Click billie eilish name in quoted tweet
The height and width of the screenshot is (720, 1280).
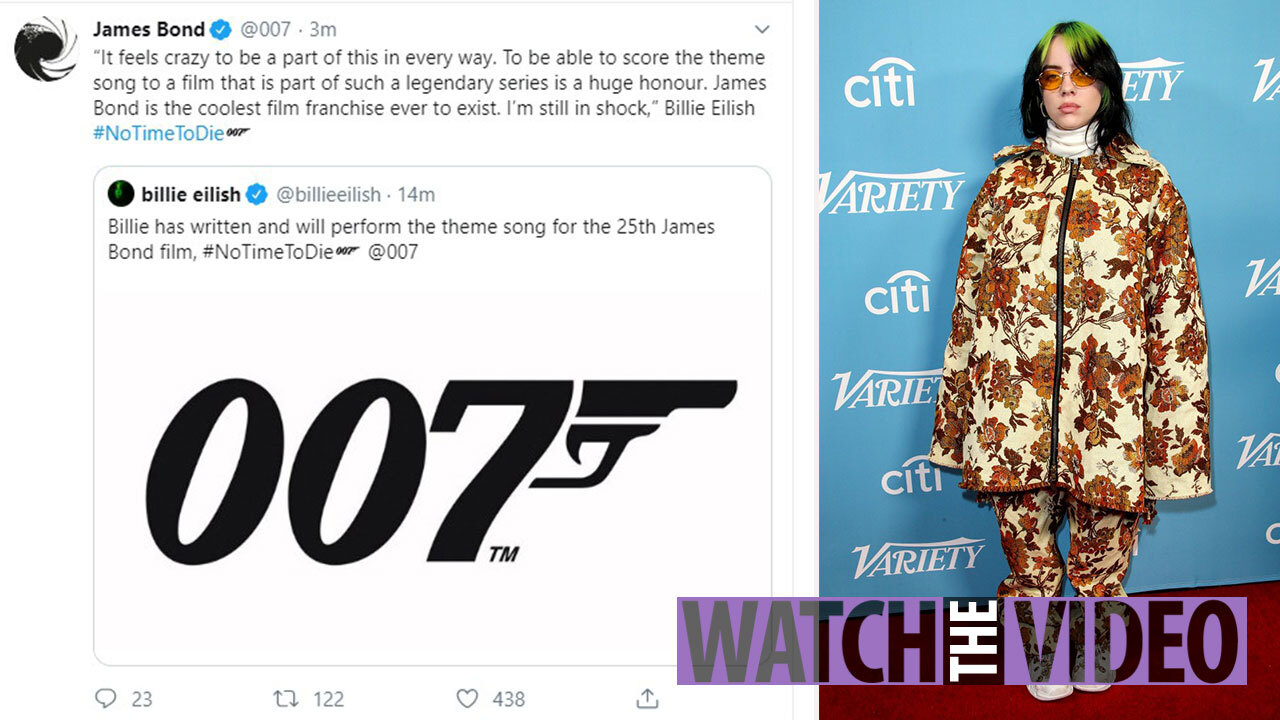point(191,194)
